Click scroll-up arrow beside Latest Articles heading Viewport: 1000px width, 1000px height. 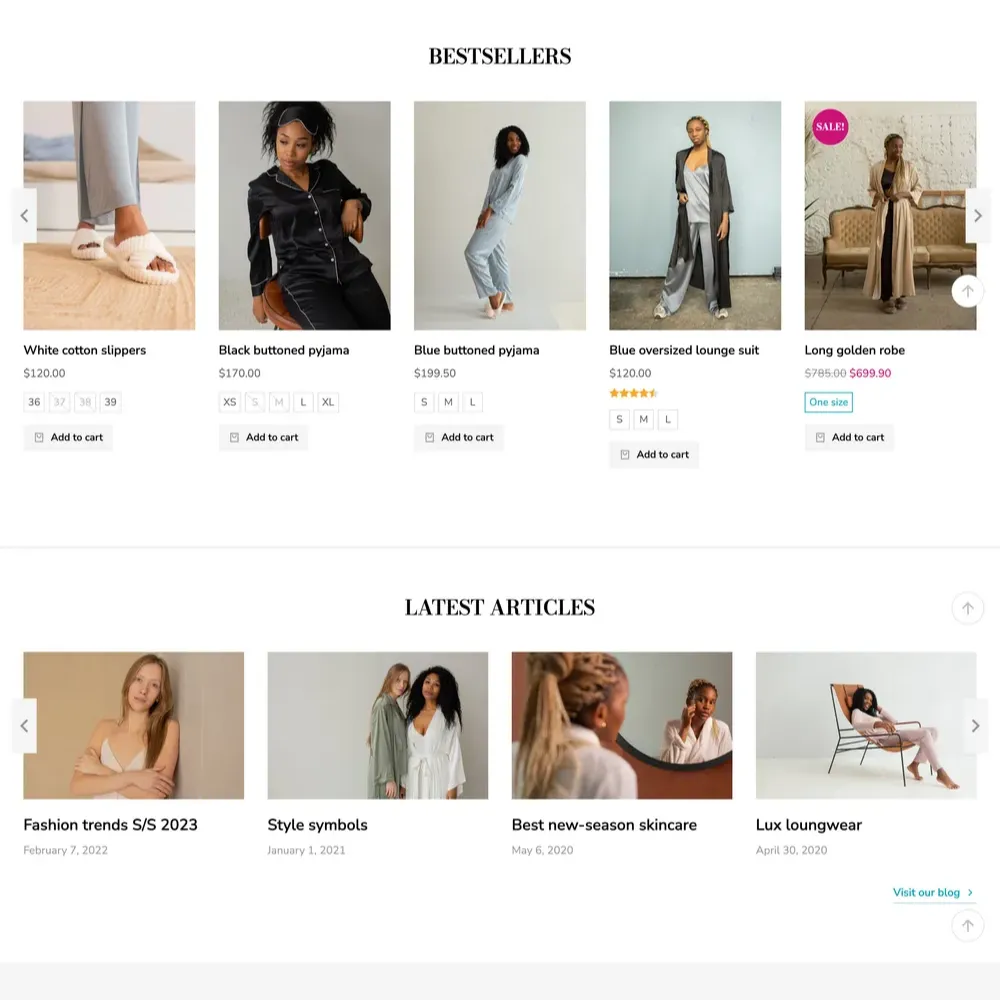pos(967,608)
